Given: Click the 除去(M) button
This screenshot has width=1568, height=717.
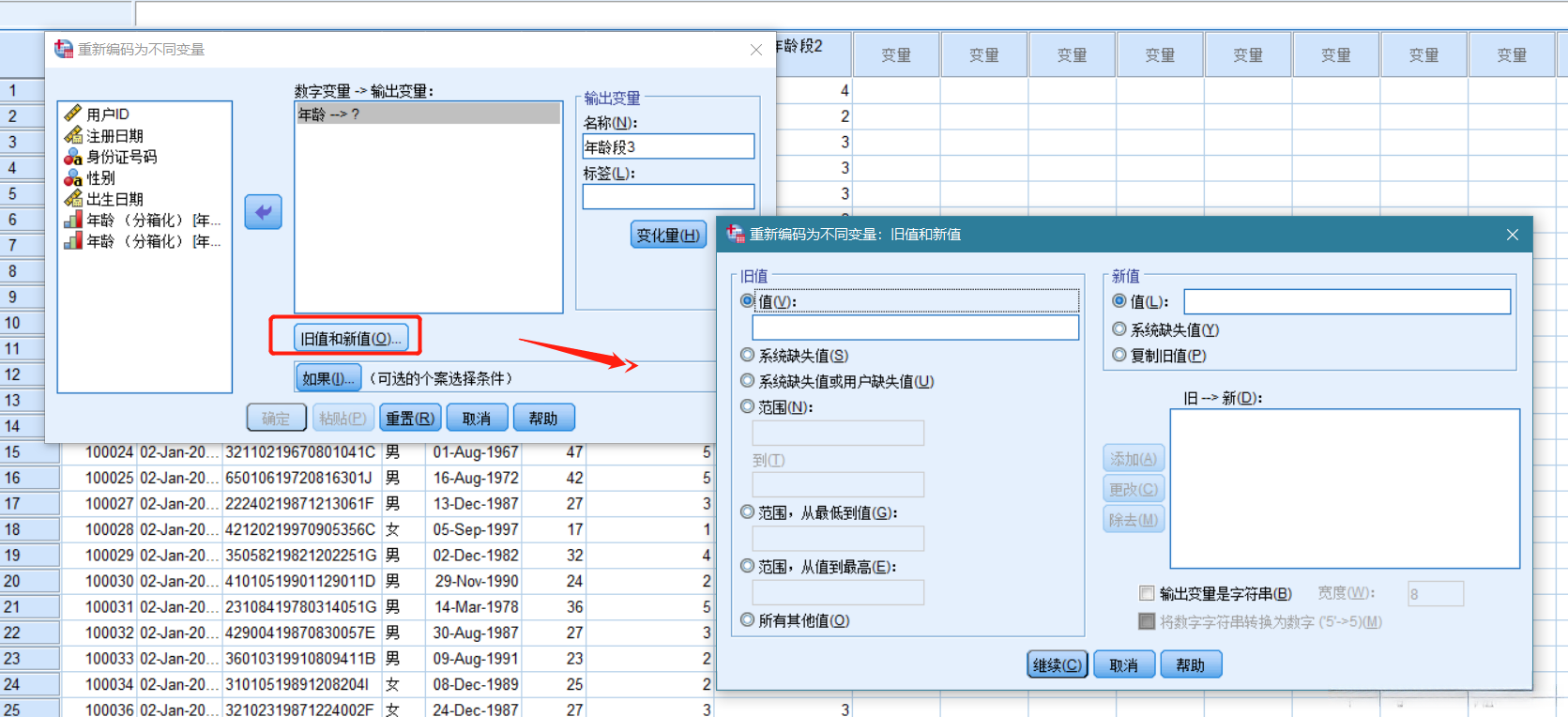Looking at the screenshot, I should pyautogui.click(x=1134, y=520).
